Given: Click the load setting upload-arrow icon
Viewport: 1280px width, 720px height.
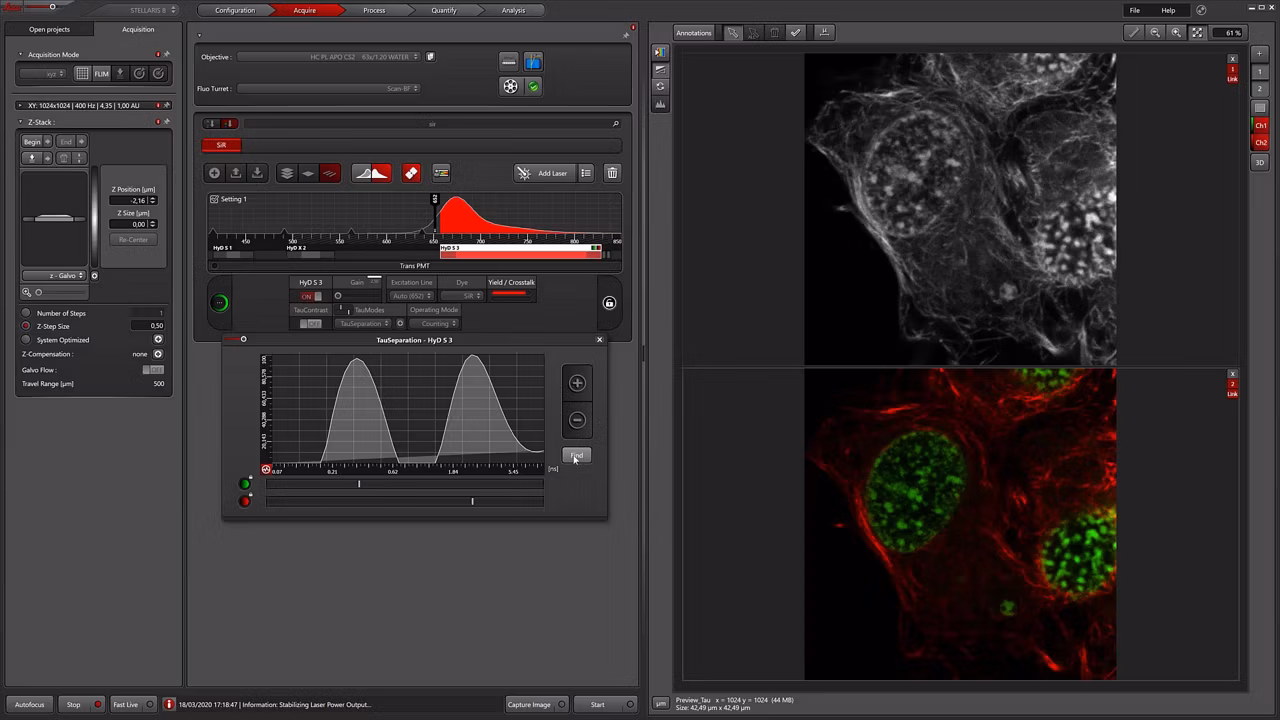Looking at the screenshot, I should pos(236,173).
